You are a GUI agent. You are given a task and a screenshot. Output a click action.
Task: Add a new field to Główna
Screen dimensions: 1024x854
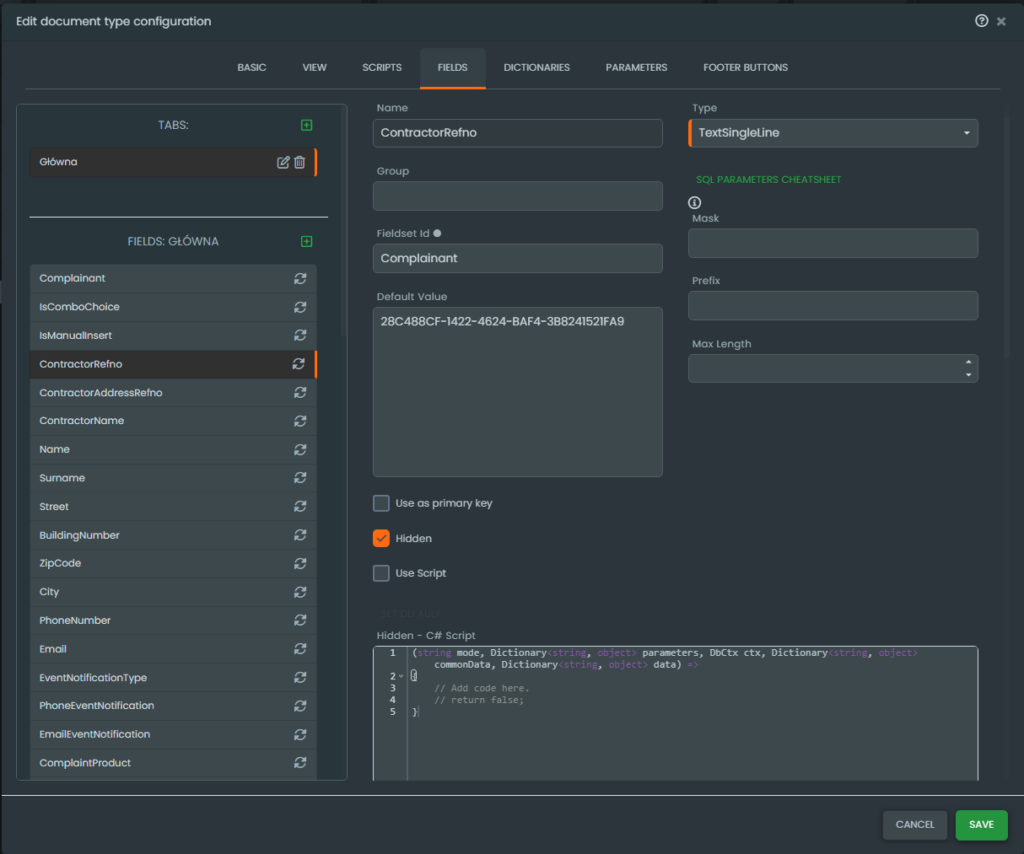click(x=307, y=241)
